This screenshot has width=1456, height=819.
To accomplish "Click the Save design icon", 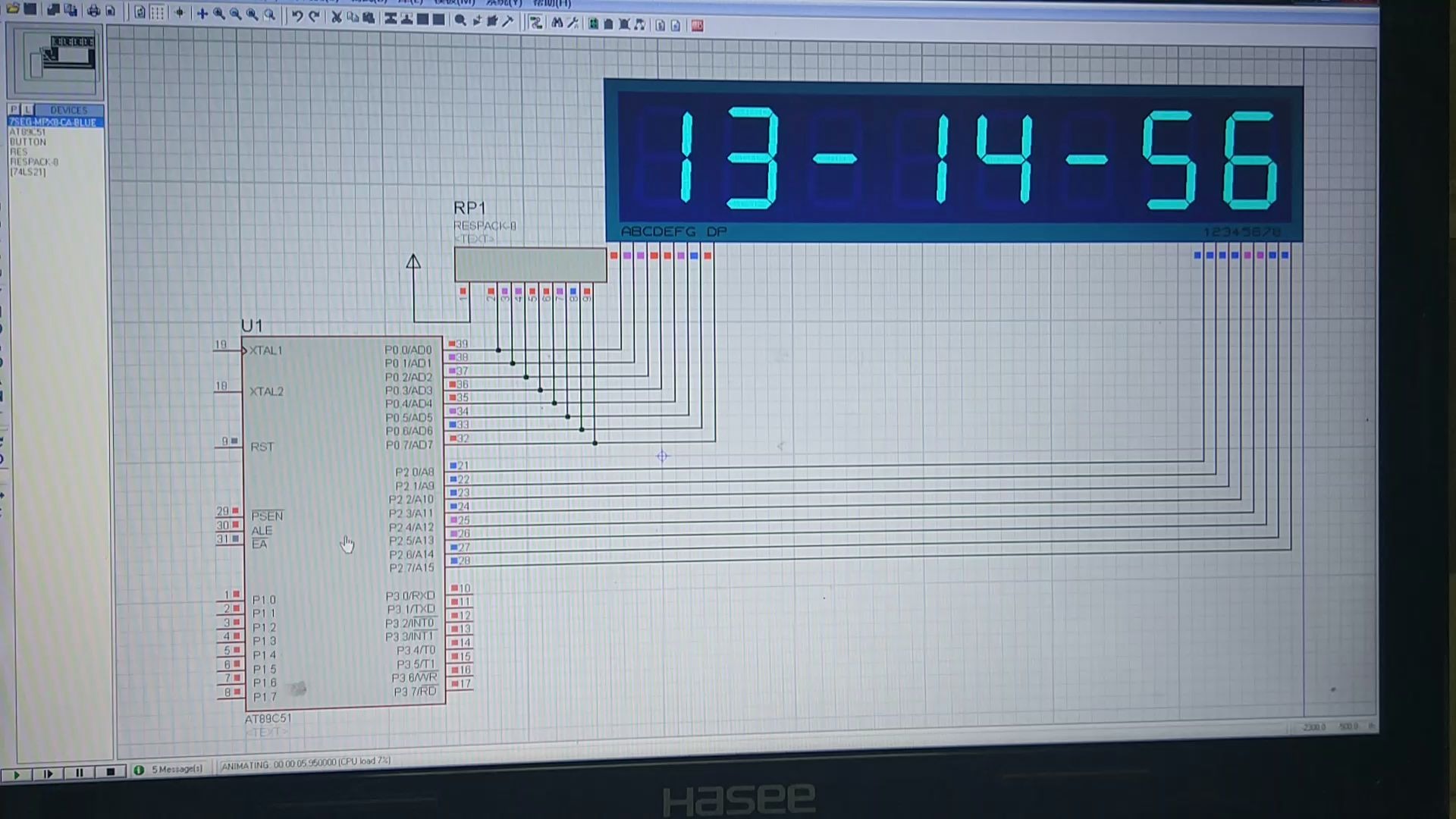I will click(x=30, y=9).
